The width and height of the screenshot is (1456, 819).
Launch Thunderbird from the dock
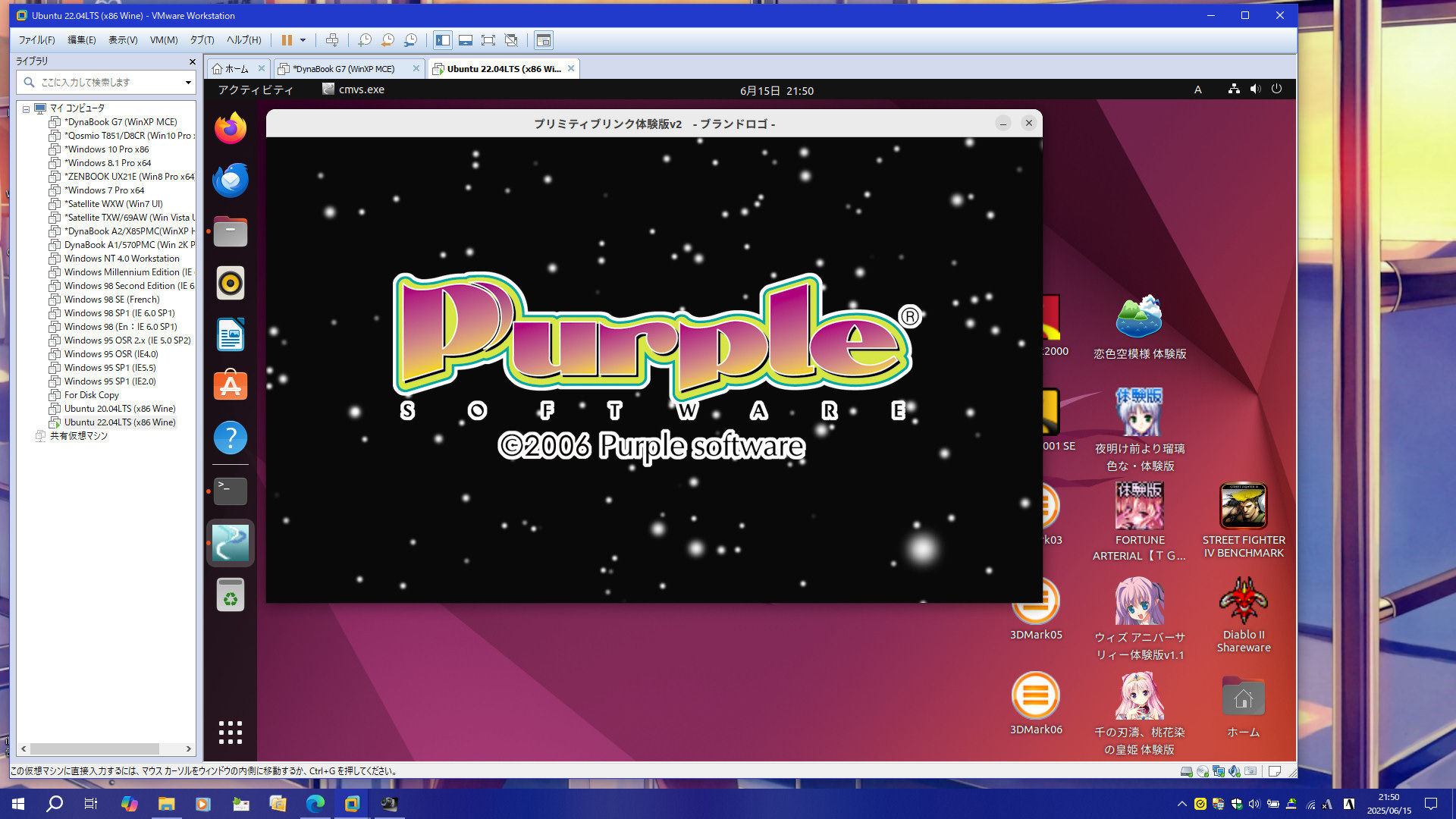tap(231, 180)
